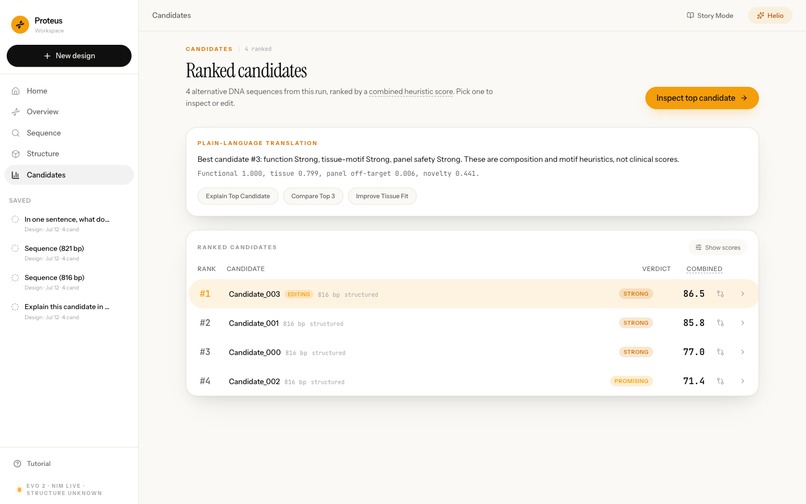The width and height of the screenshot is (806, 504).
Task: Select the Candidate_002 row
Action: pos(473,381)
